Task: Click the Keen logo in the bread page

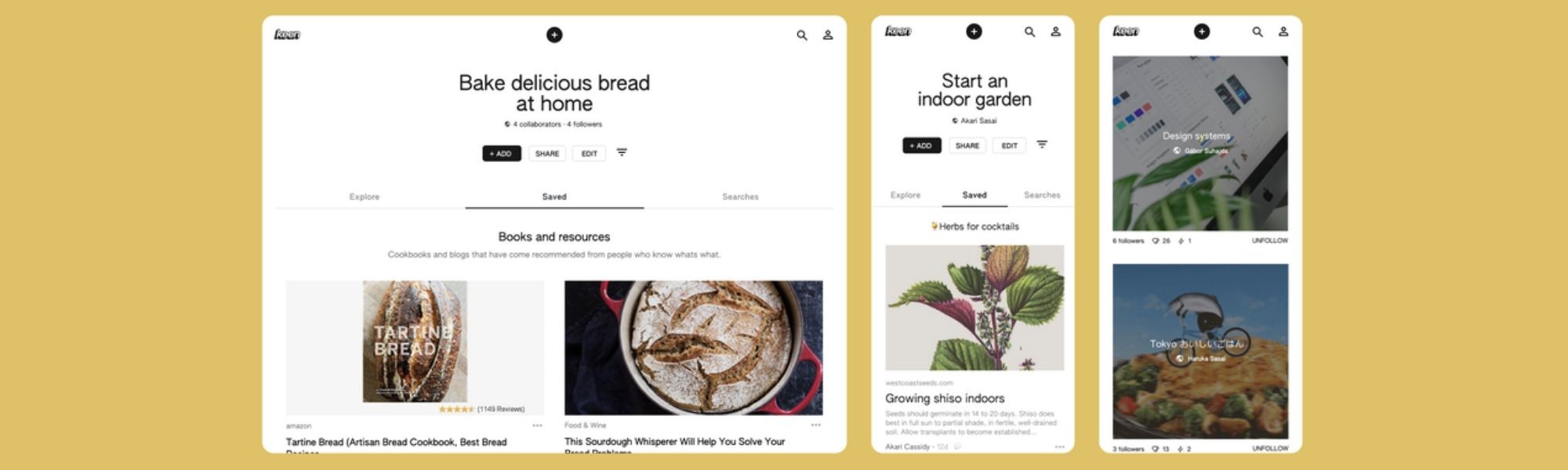Action: pyautogui.click(x=287, y=34)
